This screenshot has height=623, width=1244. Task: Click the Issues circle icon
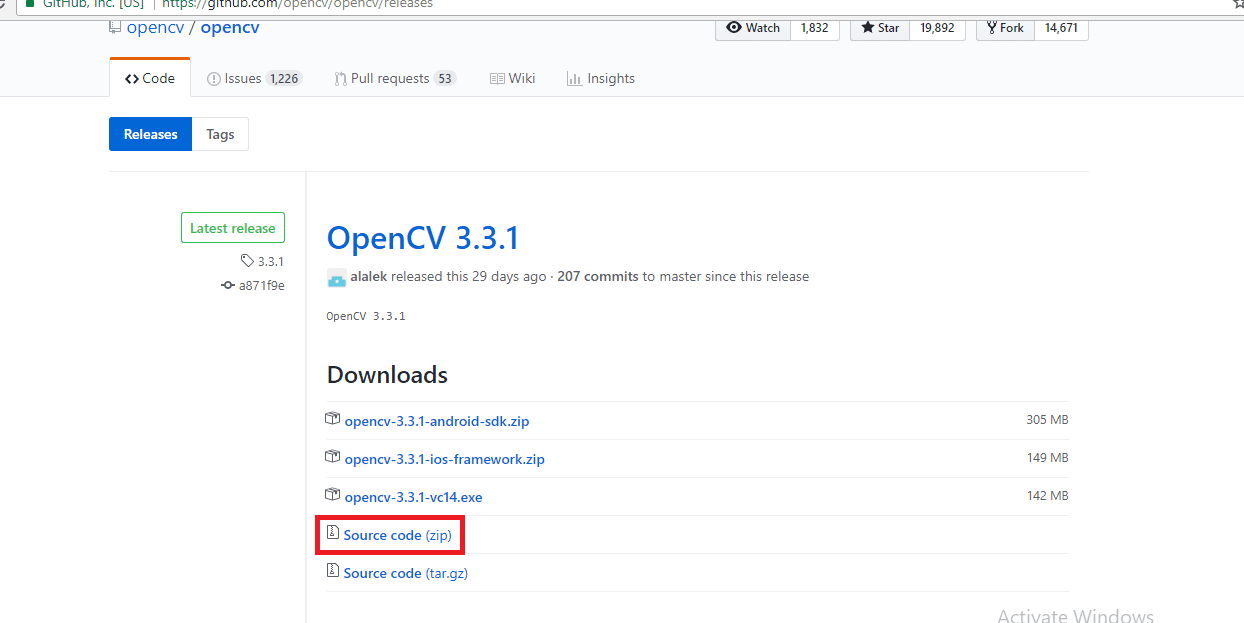[x=214, y=79]
